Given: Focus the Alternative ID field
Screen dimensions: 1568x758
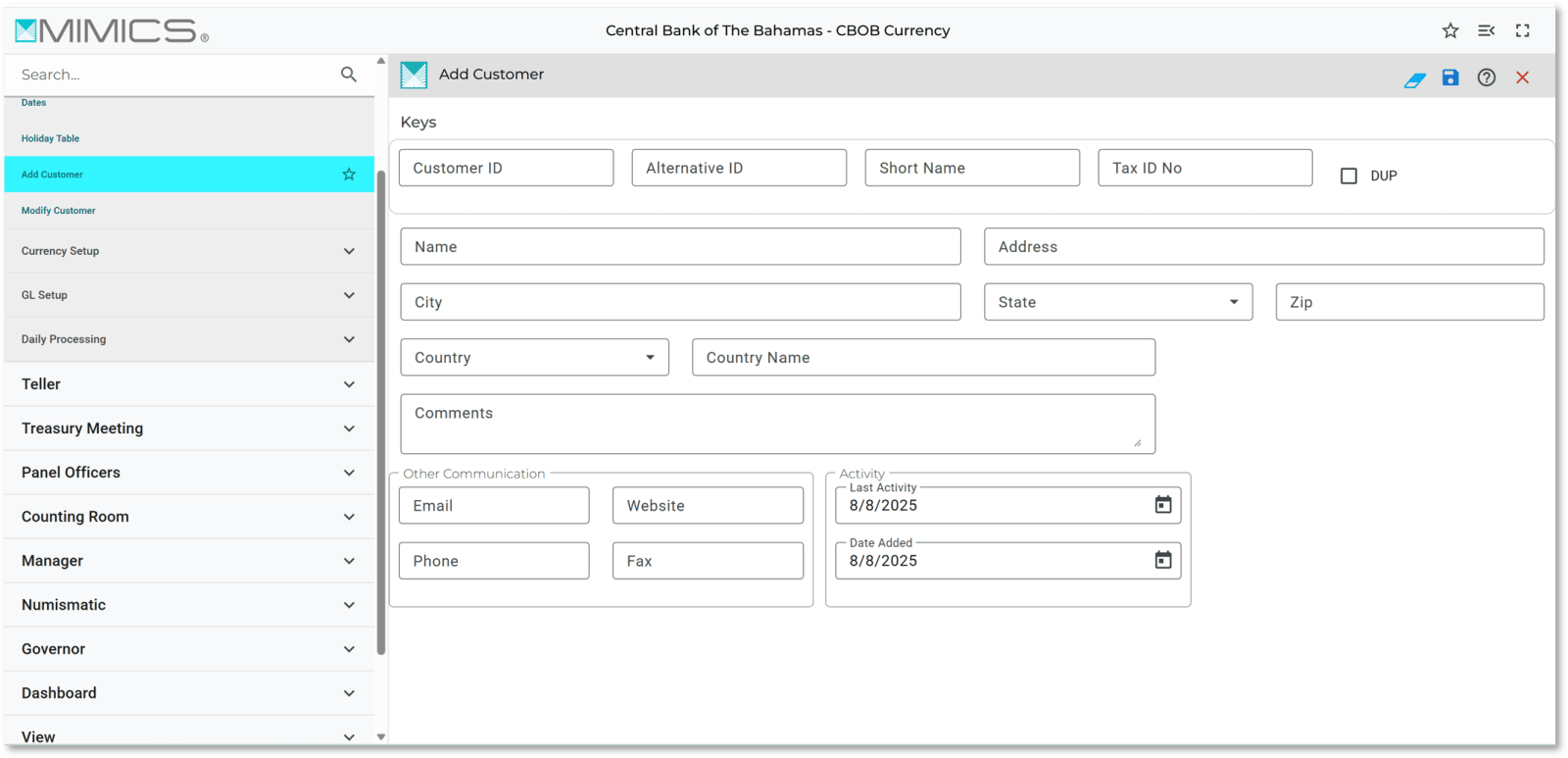Looking at the screenshot, I should [739, 168].
